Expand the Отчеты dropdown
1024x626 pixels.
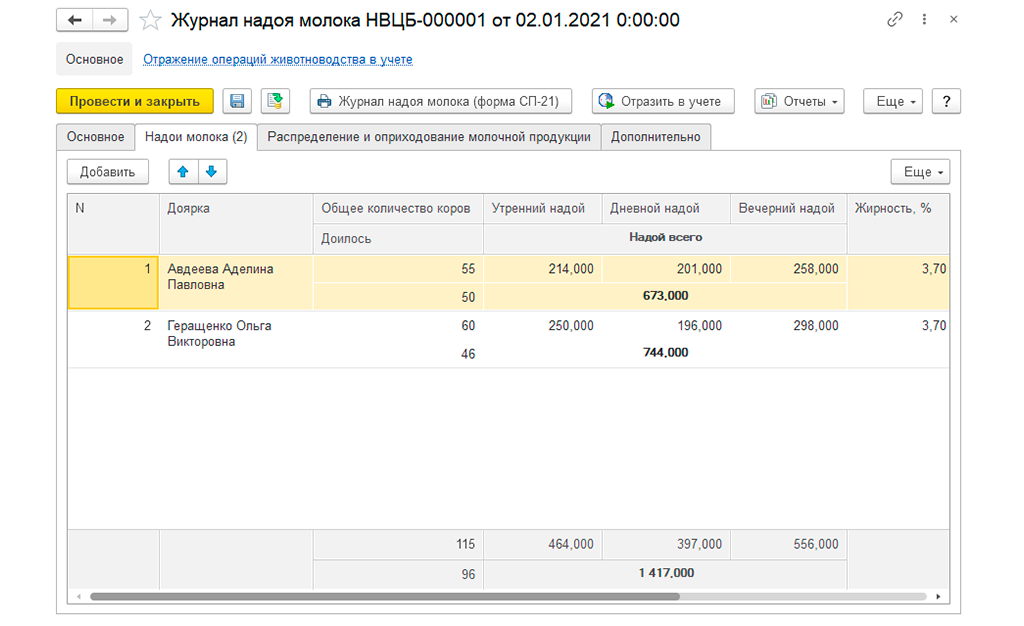799,101
